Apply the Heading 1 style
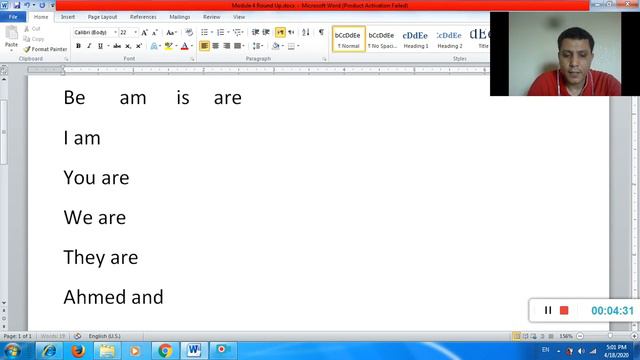The height and width of the screenshot is (360, 640). 416,39
